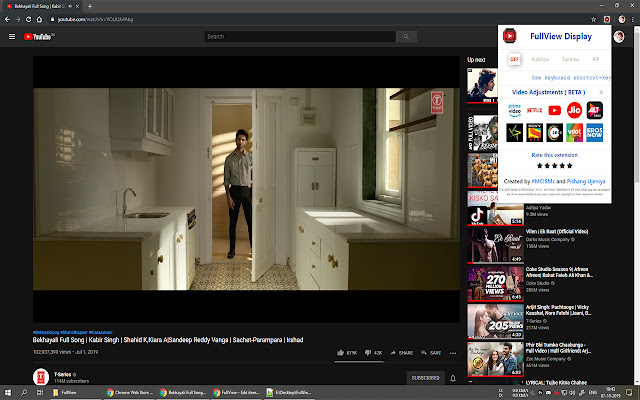
Task: Open the Jio icon in the popup
Action: (x=574, y=110)
